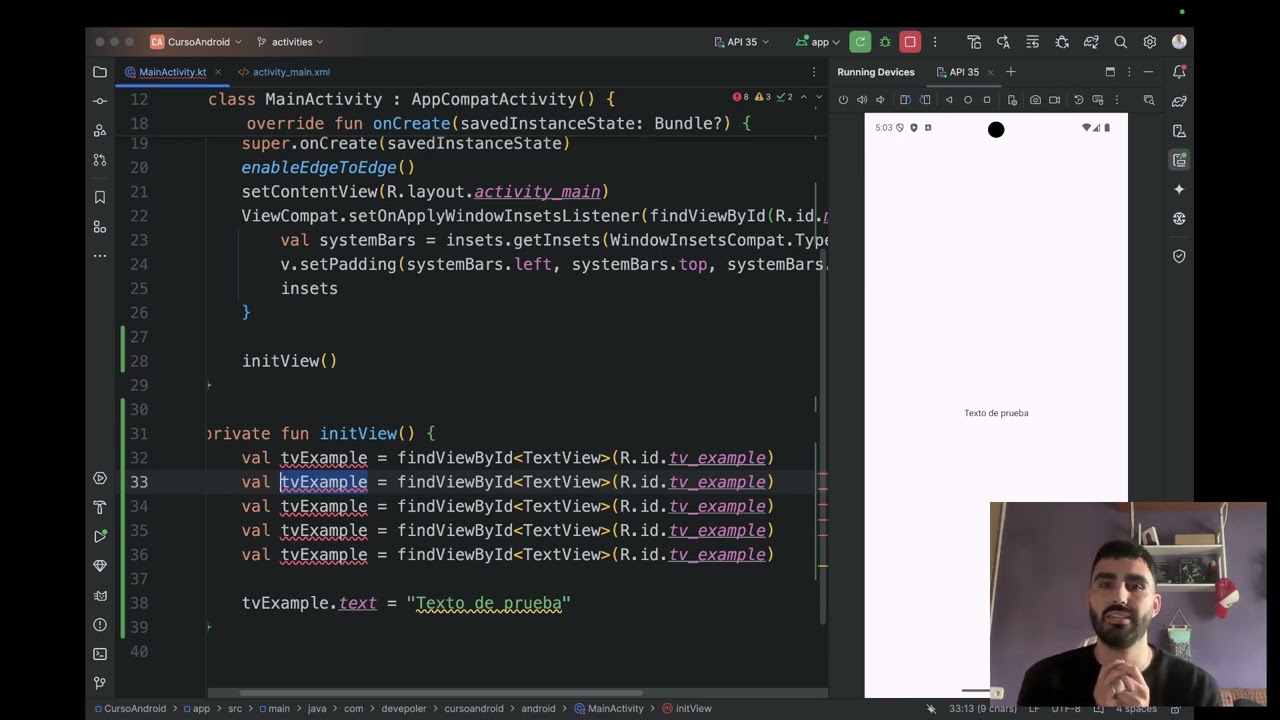
Task: Open the Project tool window folder icon
Action: (100, 72)
